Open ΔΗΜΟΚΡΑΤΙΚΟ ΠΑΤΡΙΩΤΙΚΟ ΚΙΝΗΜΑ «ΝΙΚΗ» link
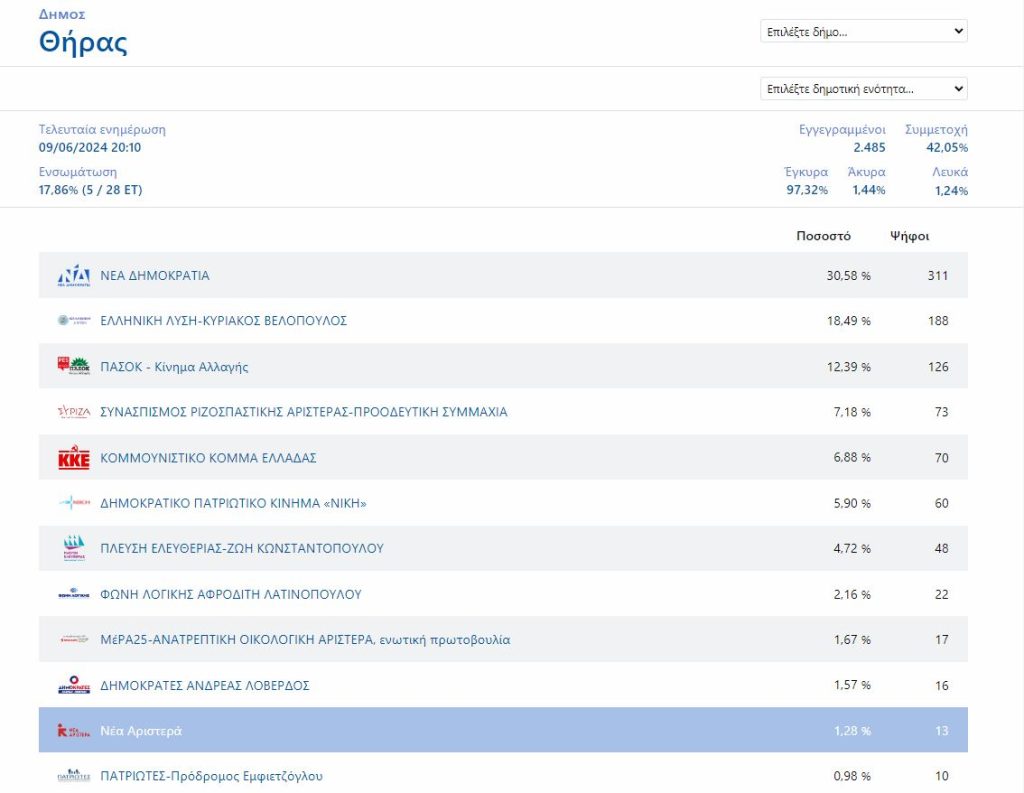The height and width of the screenshot is (793, 1024). click(x=233, y=503)
